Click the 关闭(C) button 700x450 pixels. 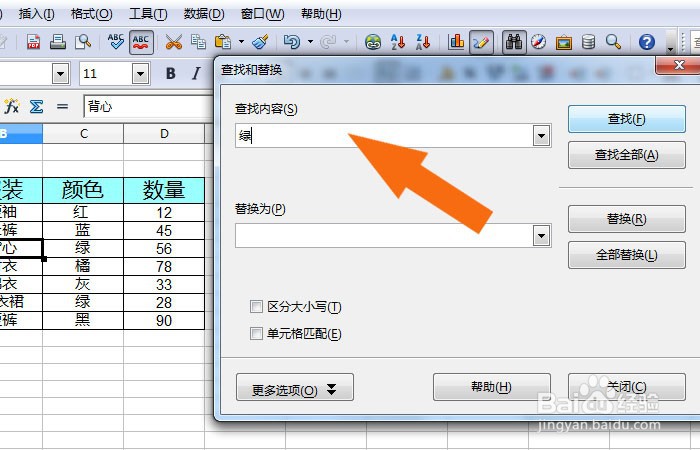626,387
